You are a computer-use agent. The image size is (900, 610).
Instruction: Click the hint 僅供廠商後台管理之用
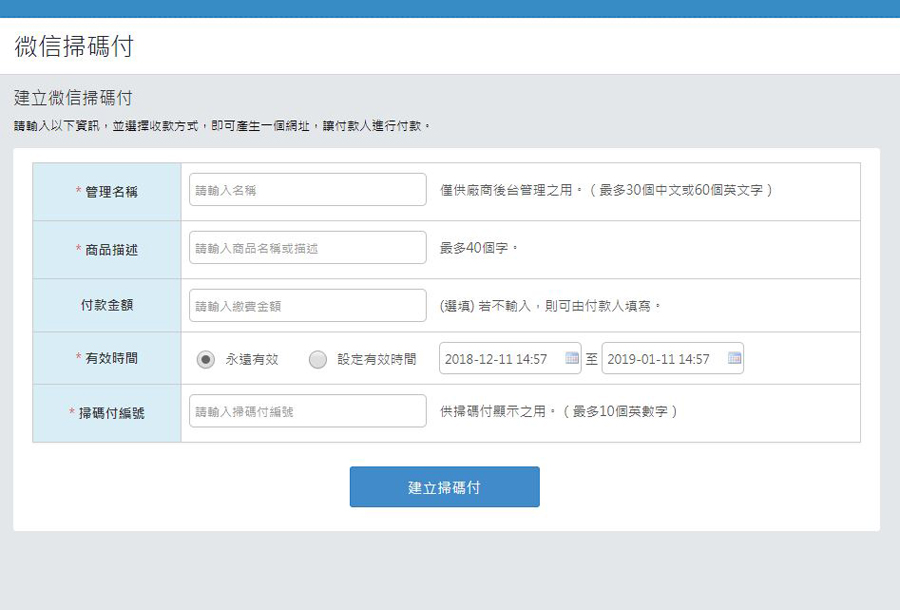[x=511, y=190]
